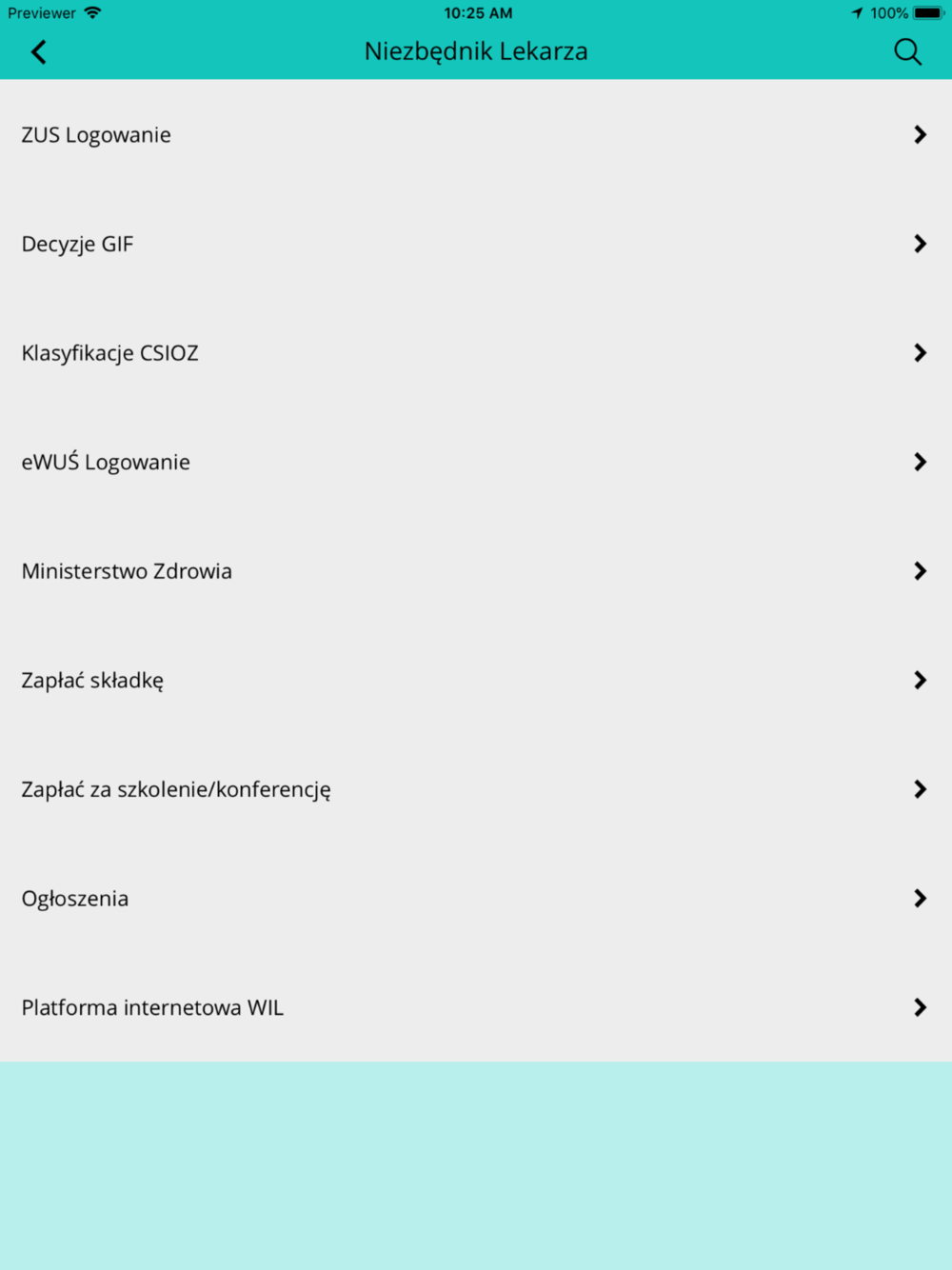Image resolution: width=952 pixels, height=1270 pixels.
Task: Choose Ministerstwo Zdrowia from the list
Action: (x=476, y=571)
